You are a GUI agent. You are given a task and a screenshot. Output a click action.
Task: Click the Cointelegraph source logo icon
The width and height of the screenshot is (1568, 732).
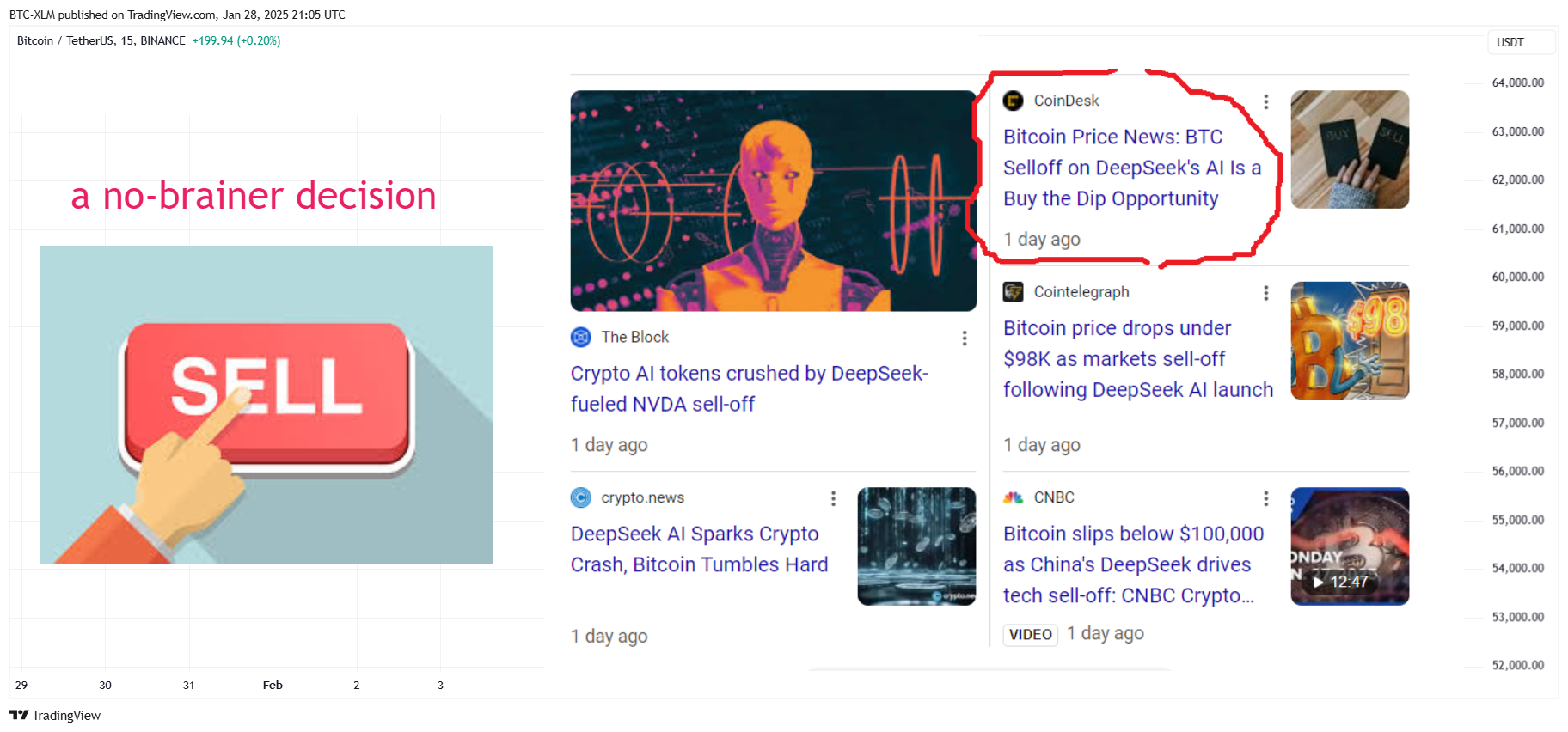tap(1013, 292)
